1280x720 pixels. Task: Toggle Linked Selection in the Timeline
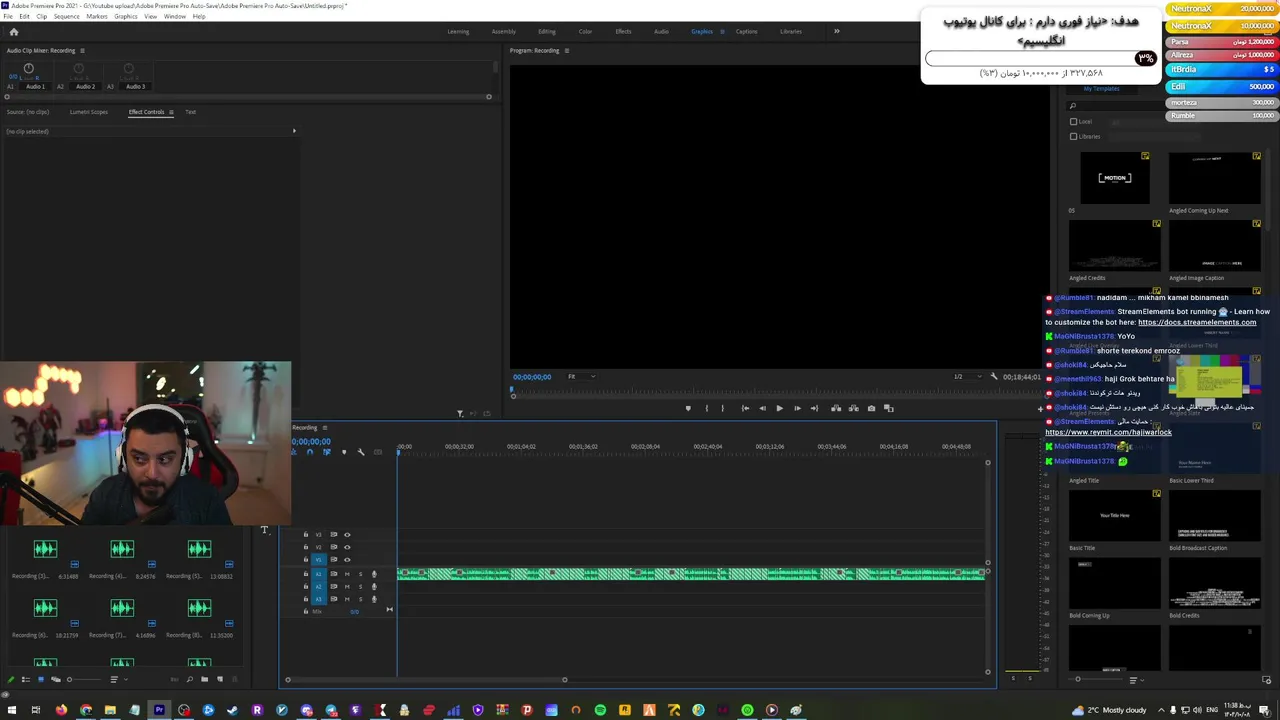(326, 452)
